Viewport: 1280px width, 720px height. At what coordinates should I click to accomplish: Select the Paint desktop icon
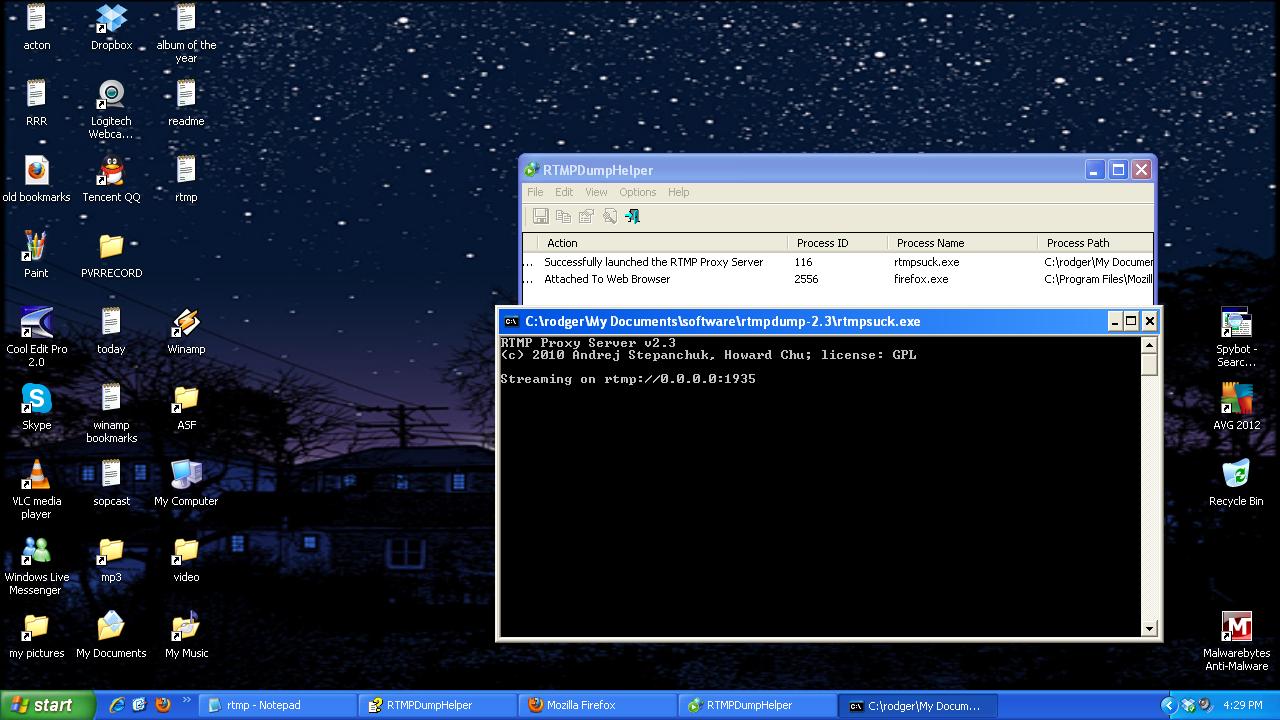pos(36,246)
